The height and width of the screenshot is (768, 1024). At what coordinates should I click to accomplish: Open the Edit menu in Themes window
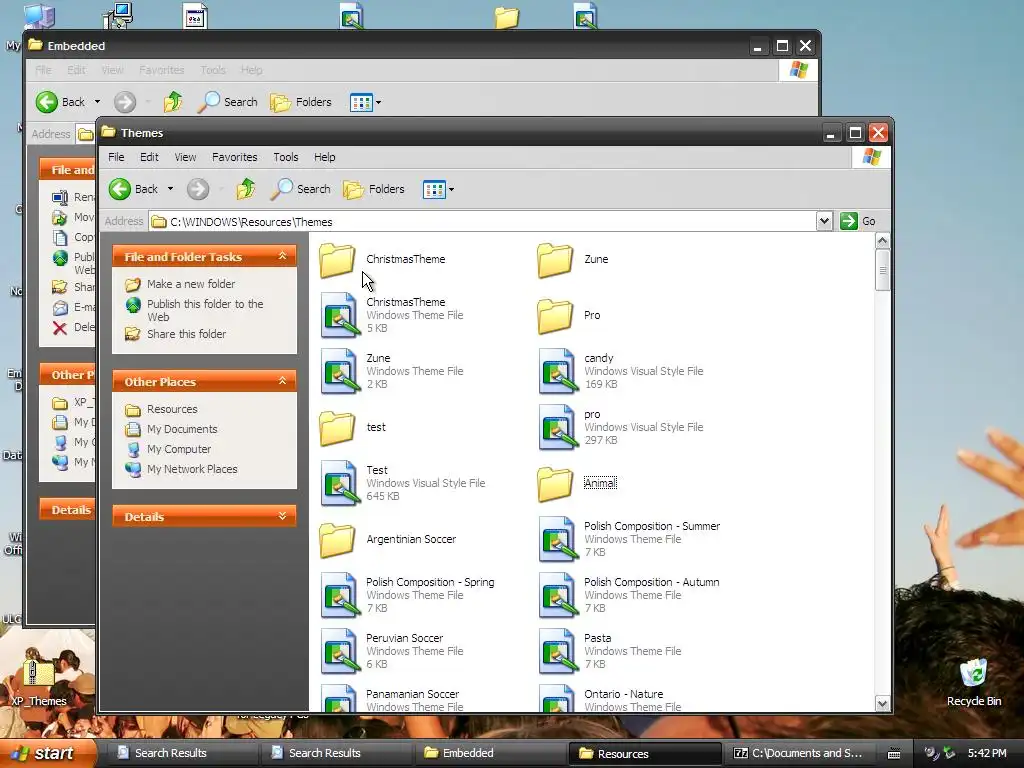tap(149, 157)
